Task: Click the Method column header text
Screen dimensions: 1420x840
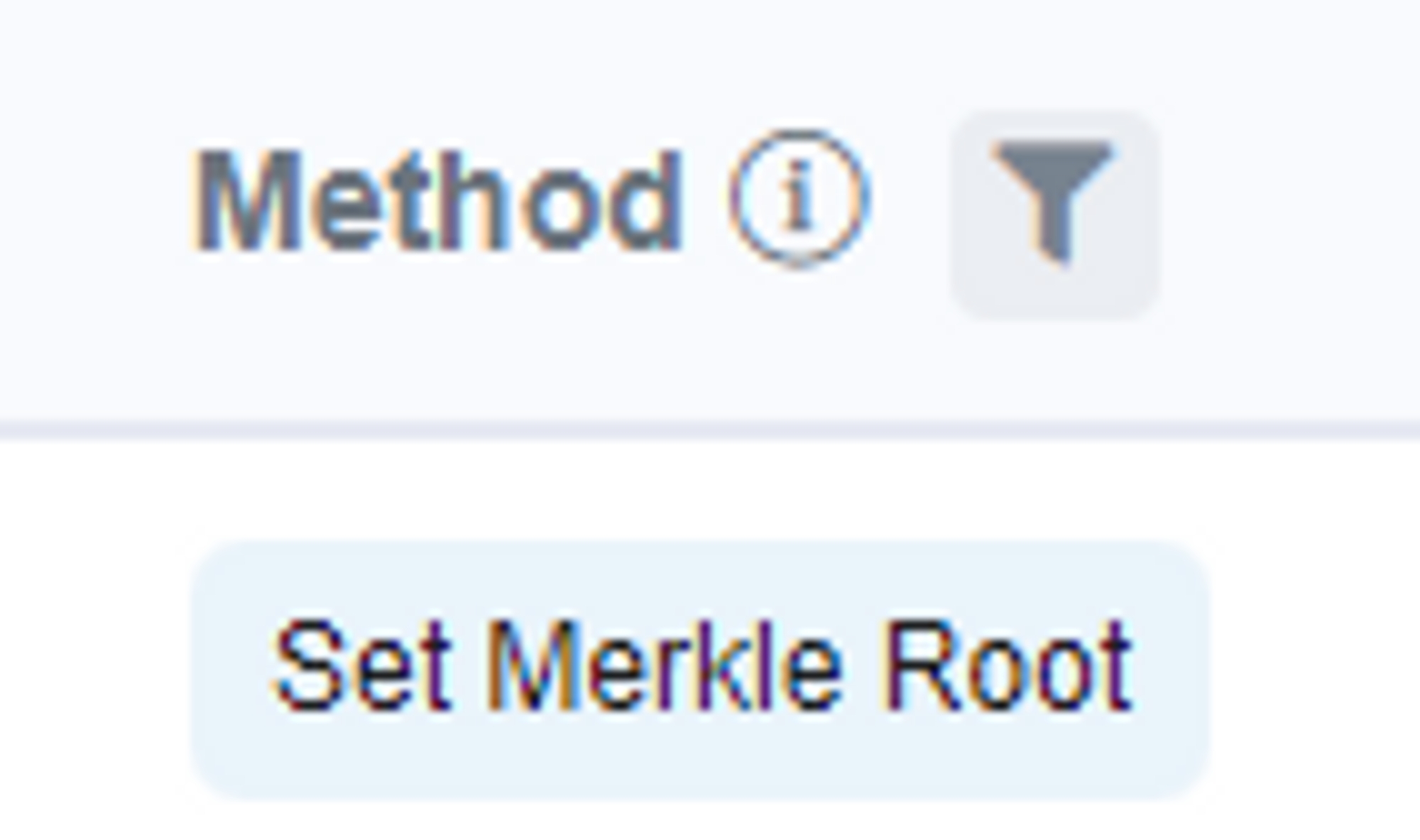Action: click(437, 200)
